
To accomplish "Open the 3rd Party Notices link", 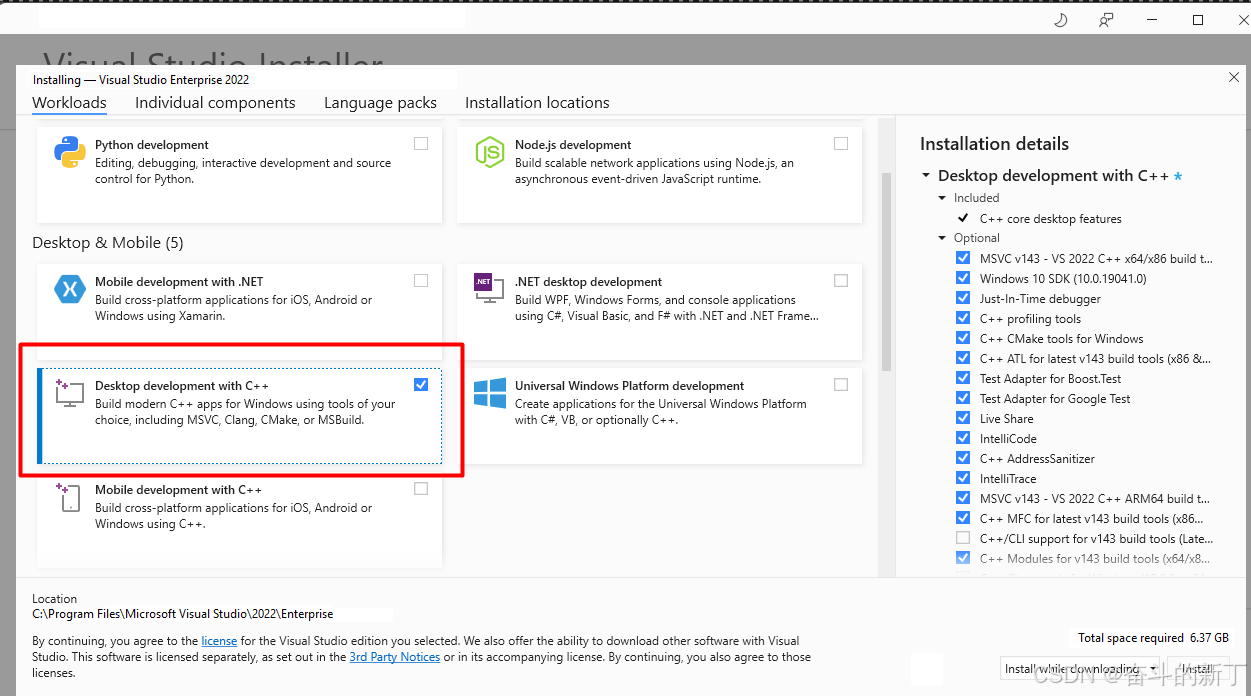I will click(x=395, y=657).
